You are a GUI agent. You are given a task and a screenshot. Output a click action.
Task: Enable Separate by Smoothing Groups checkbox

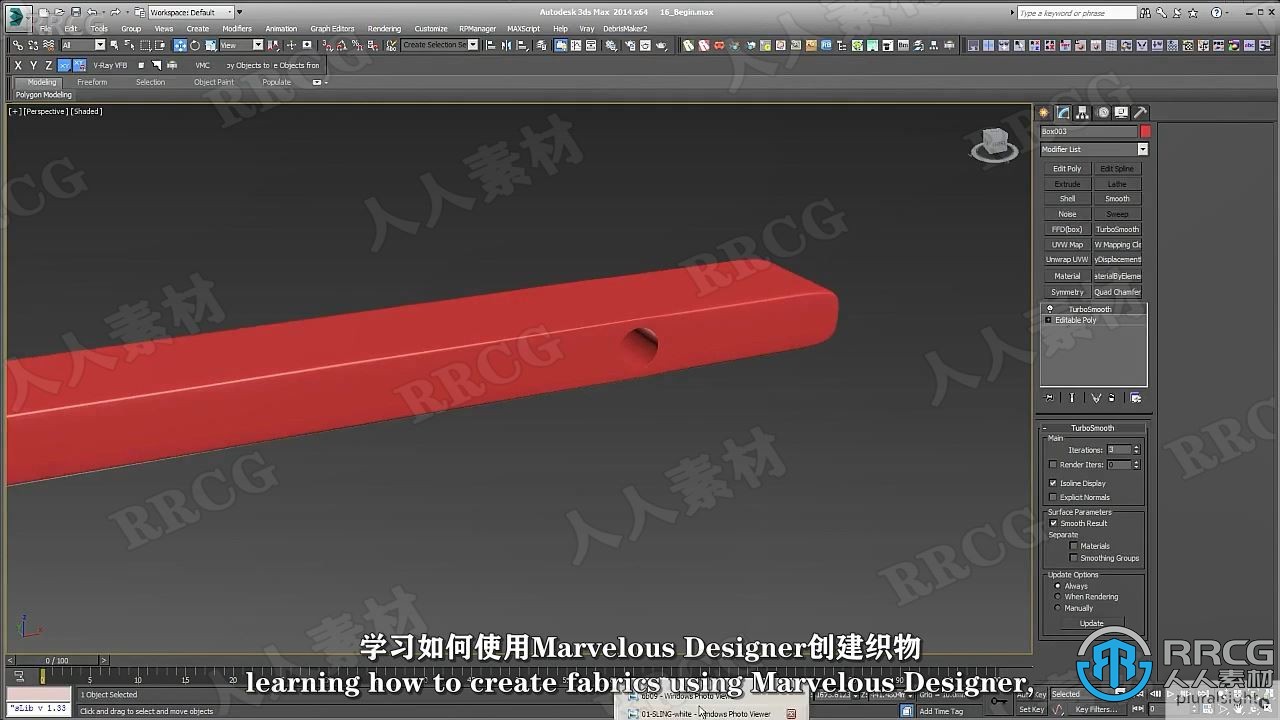tap(1074, 558)
